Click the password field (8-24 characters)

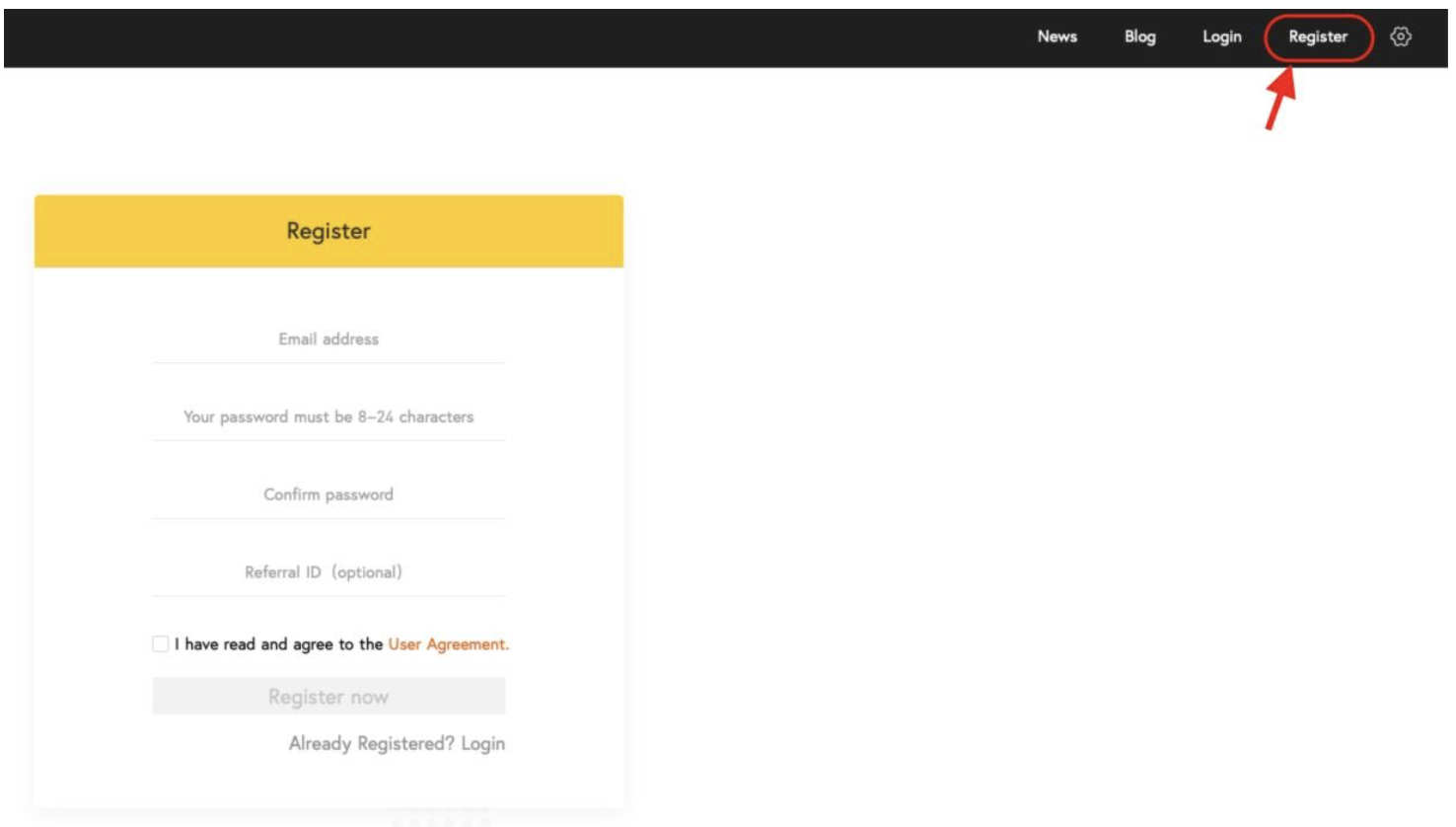[328, 417]
